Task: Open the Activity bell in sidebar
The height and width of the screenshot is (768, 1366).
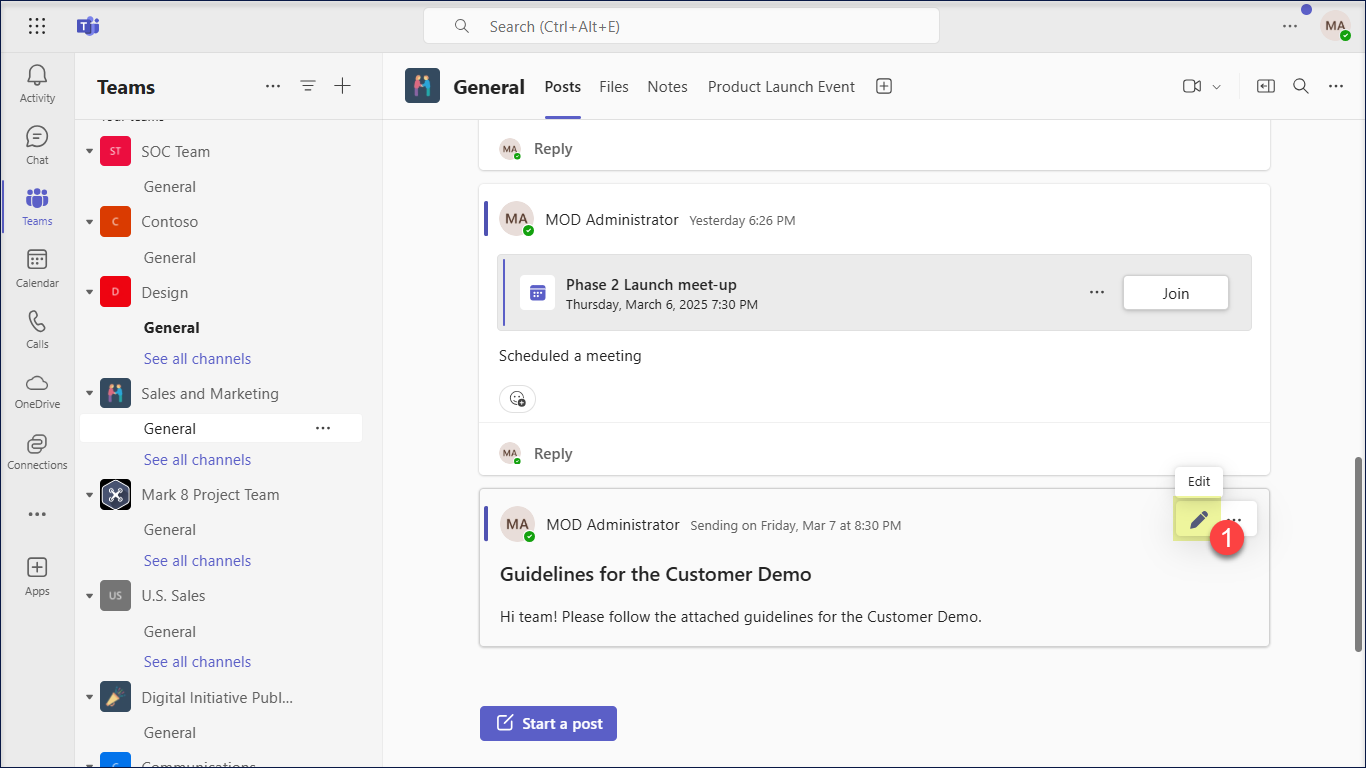Action: 37,83
